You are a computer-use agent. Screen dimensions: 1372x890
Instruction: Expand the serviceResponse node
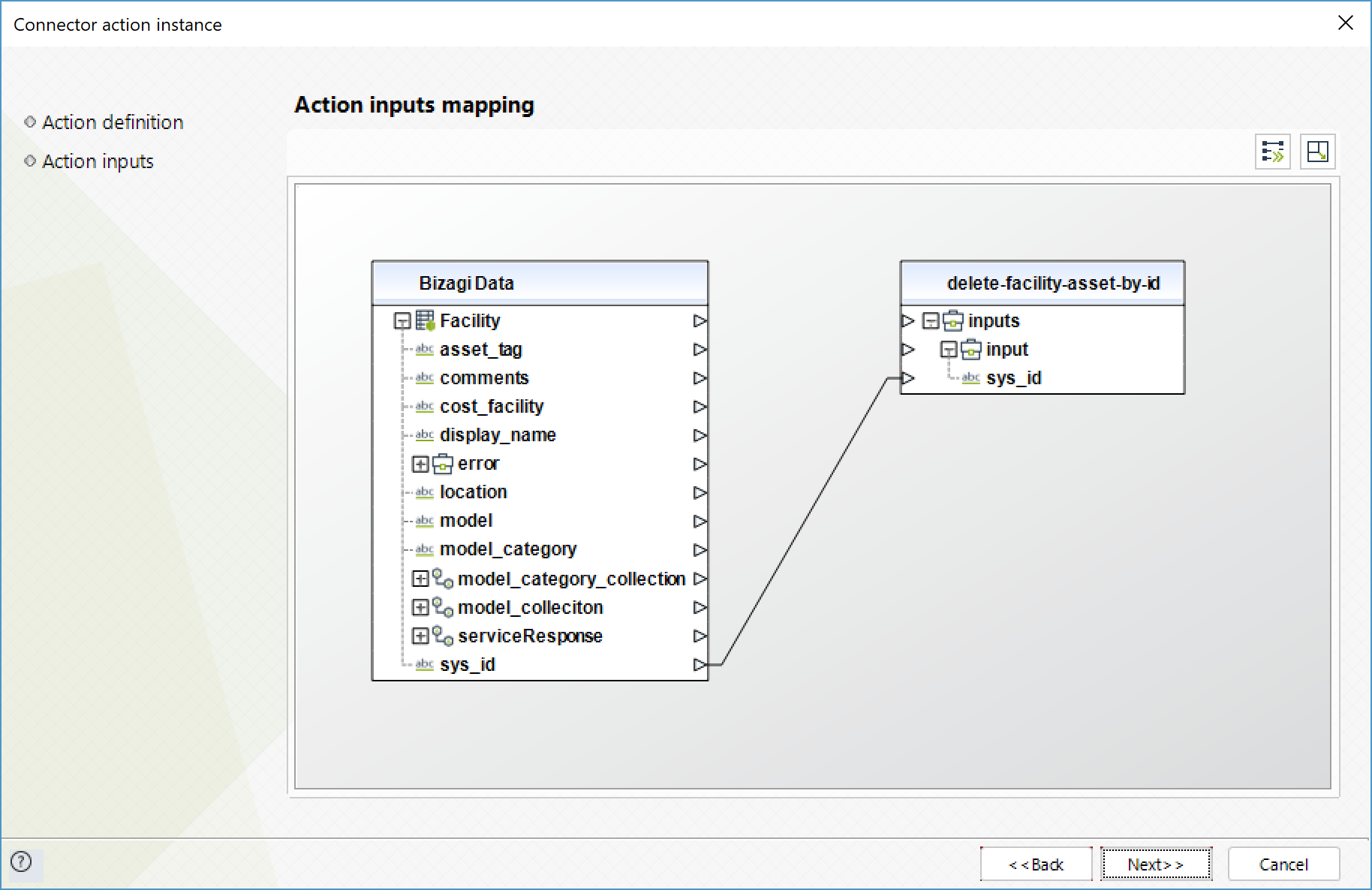coord(420,636)
